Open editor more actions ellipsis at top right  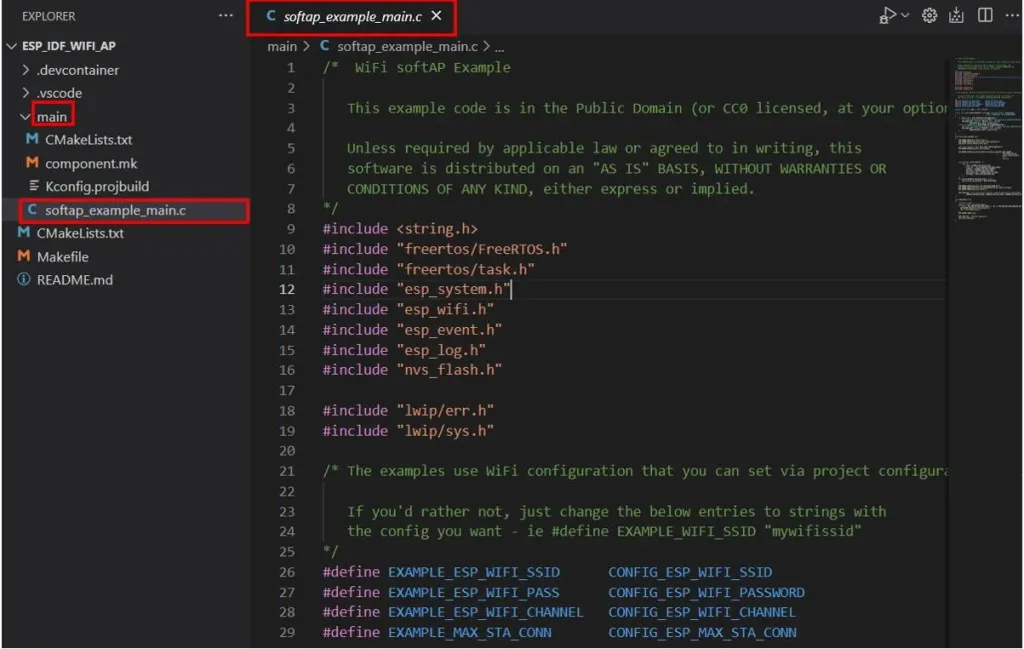point(1012,15)
